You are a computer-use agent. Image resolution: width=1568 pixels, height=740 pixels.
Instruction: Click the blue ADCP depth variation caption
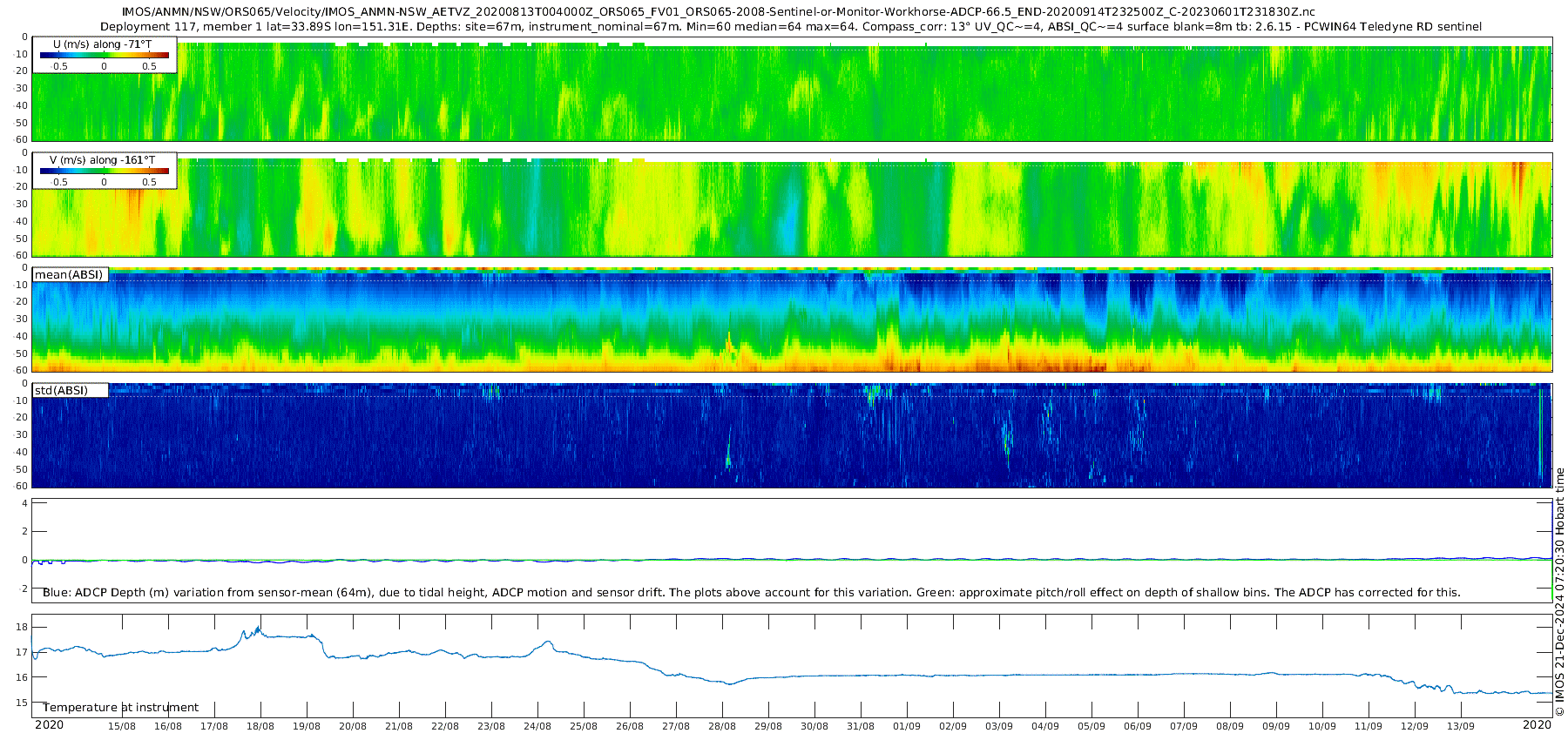751,593
